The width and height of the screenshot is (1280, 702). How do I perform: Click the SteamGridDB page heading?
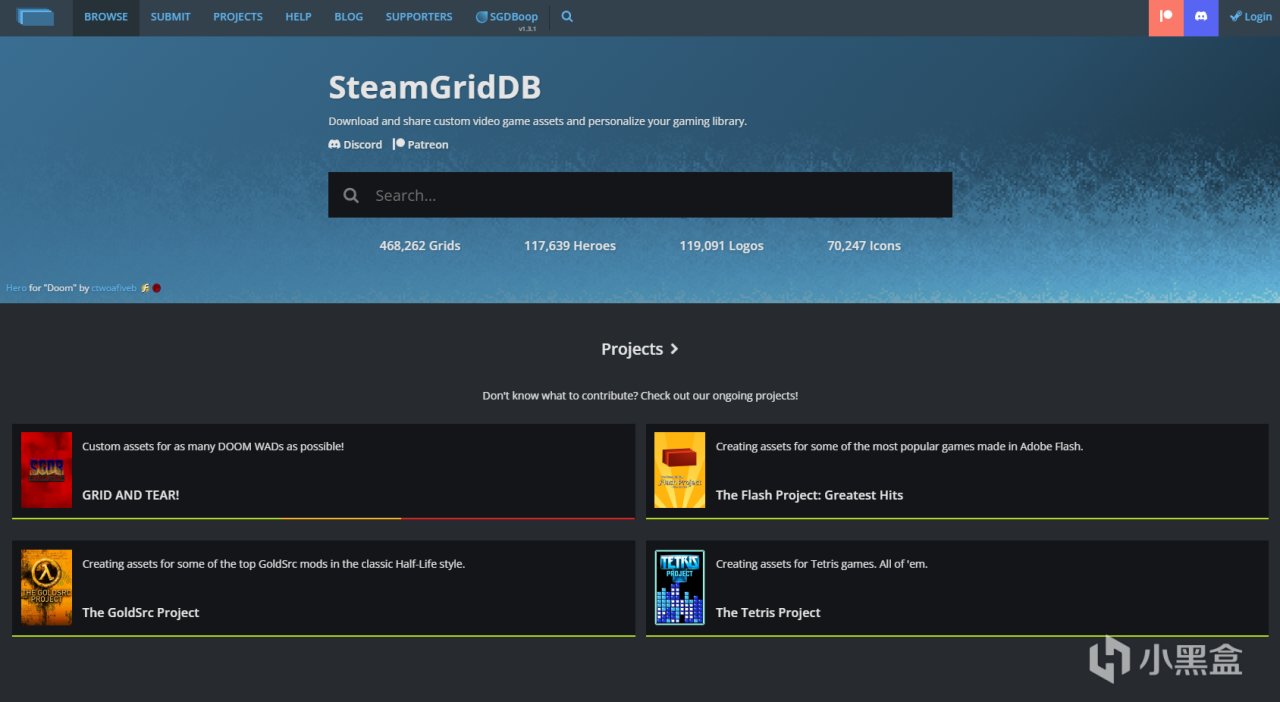435,88
